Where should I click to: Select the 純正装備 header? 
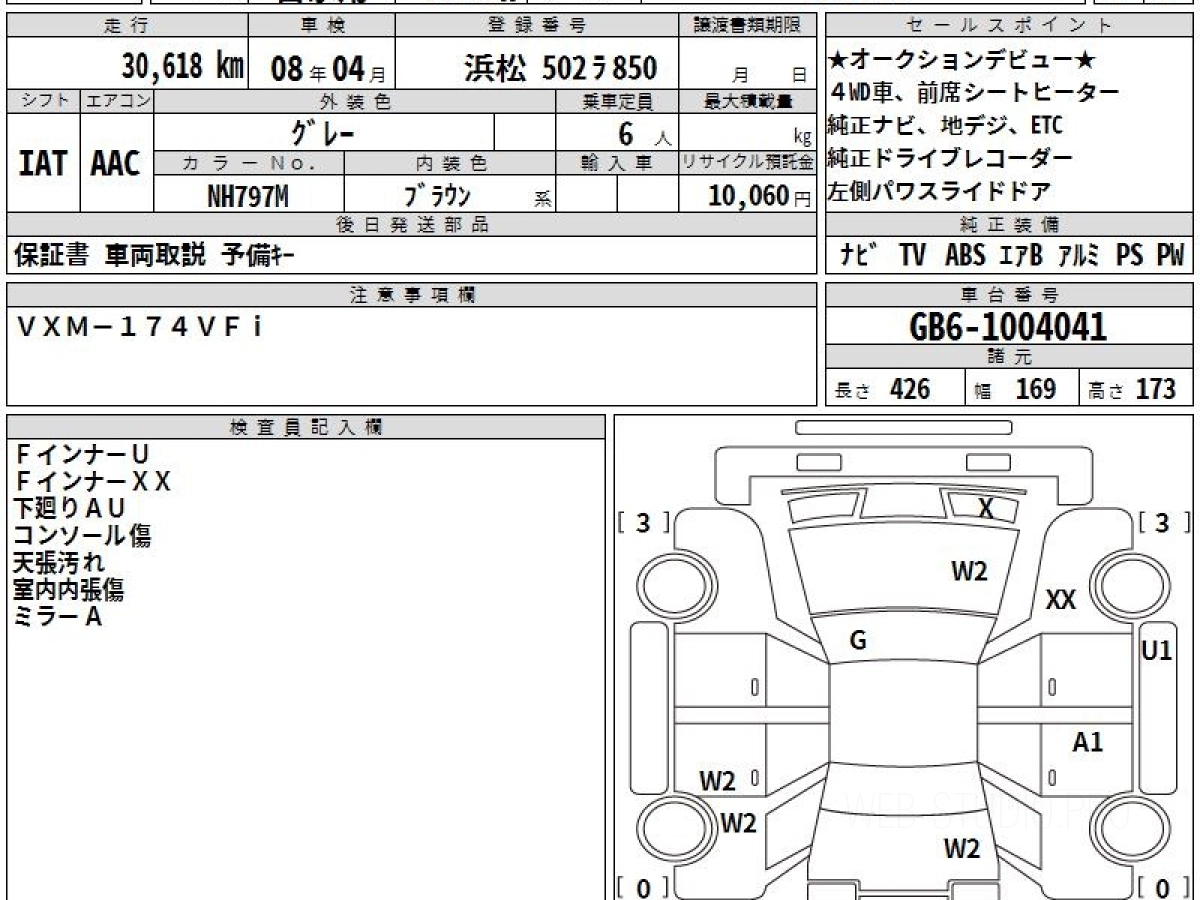[1010, 225]
